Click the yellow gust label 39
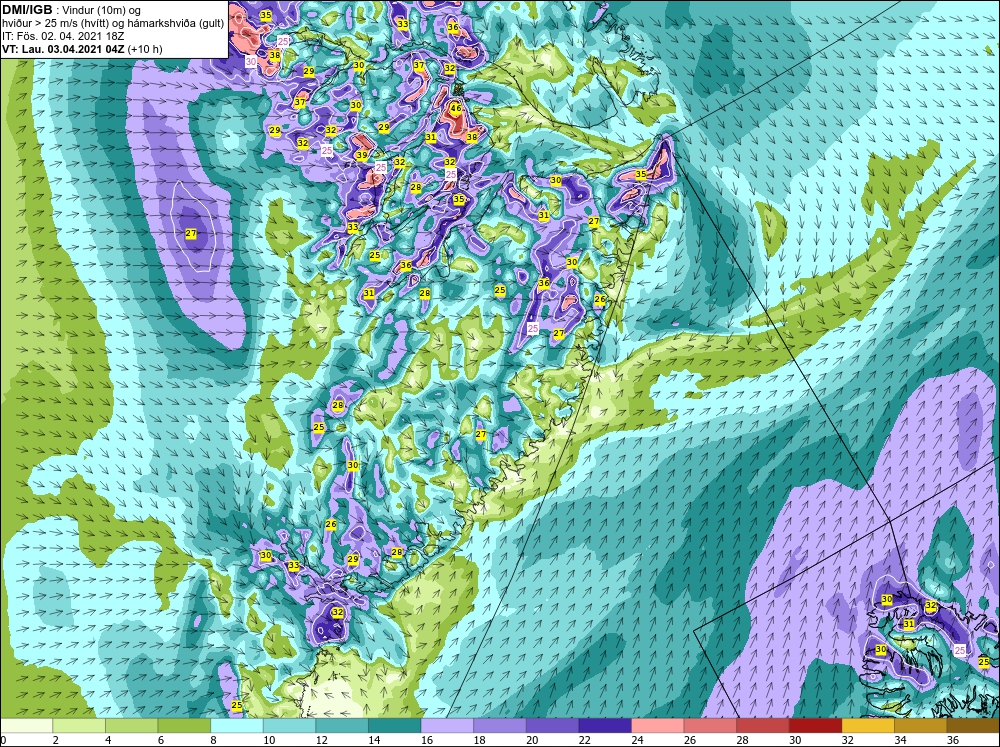 tap(362, 156)
